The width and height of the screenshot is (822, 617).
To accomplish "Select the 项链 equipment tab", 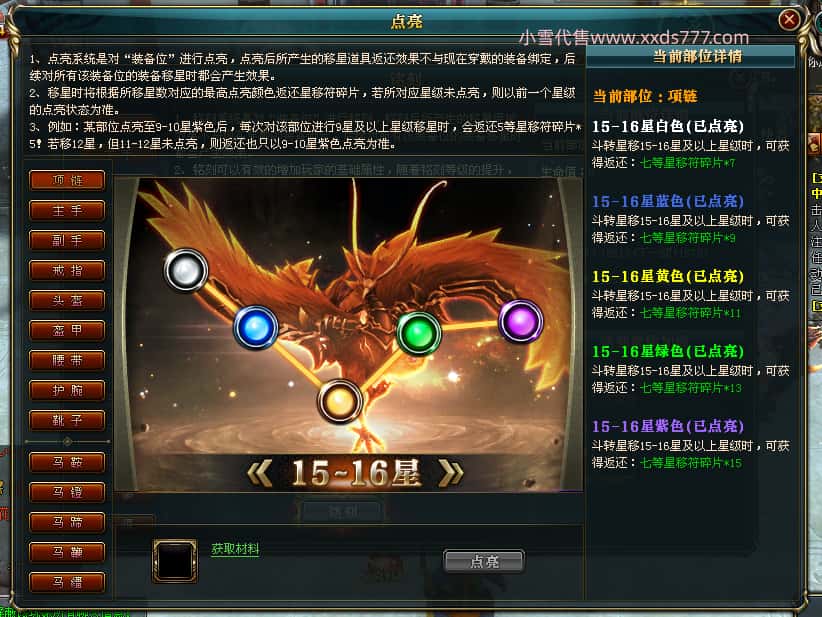I will [67, 180].
